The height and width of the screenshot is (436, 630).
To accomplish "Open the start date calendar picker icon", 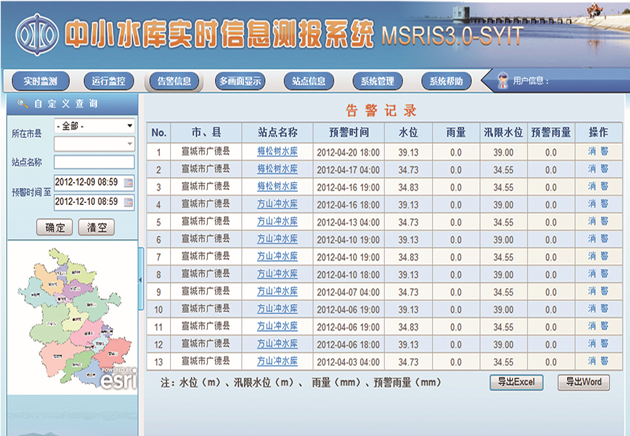I will (x=128, y=183).
